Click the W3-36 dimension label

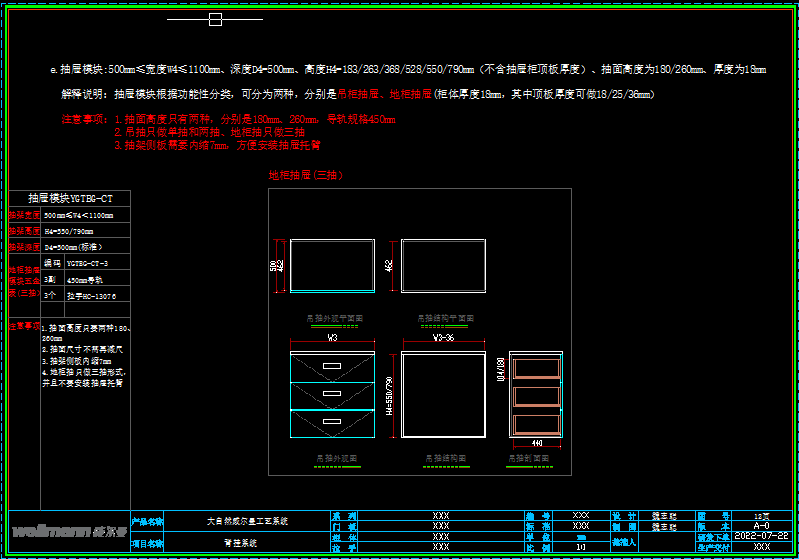coord(443,338)
